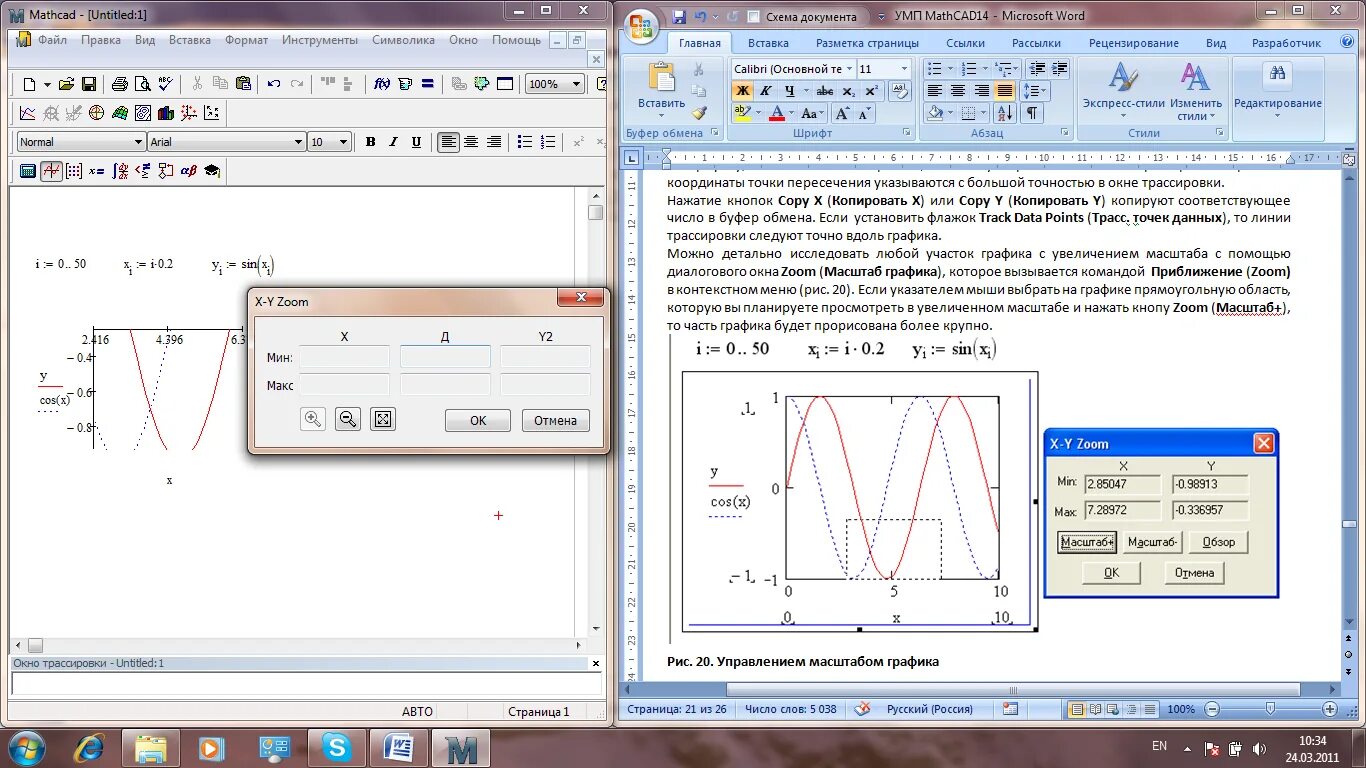
Task: Insert a Surface Plot in Mathcad
Action: pyautogui.click(x=119, y=113)
